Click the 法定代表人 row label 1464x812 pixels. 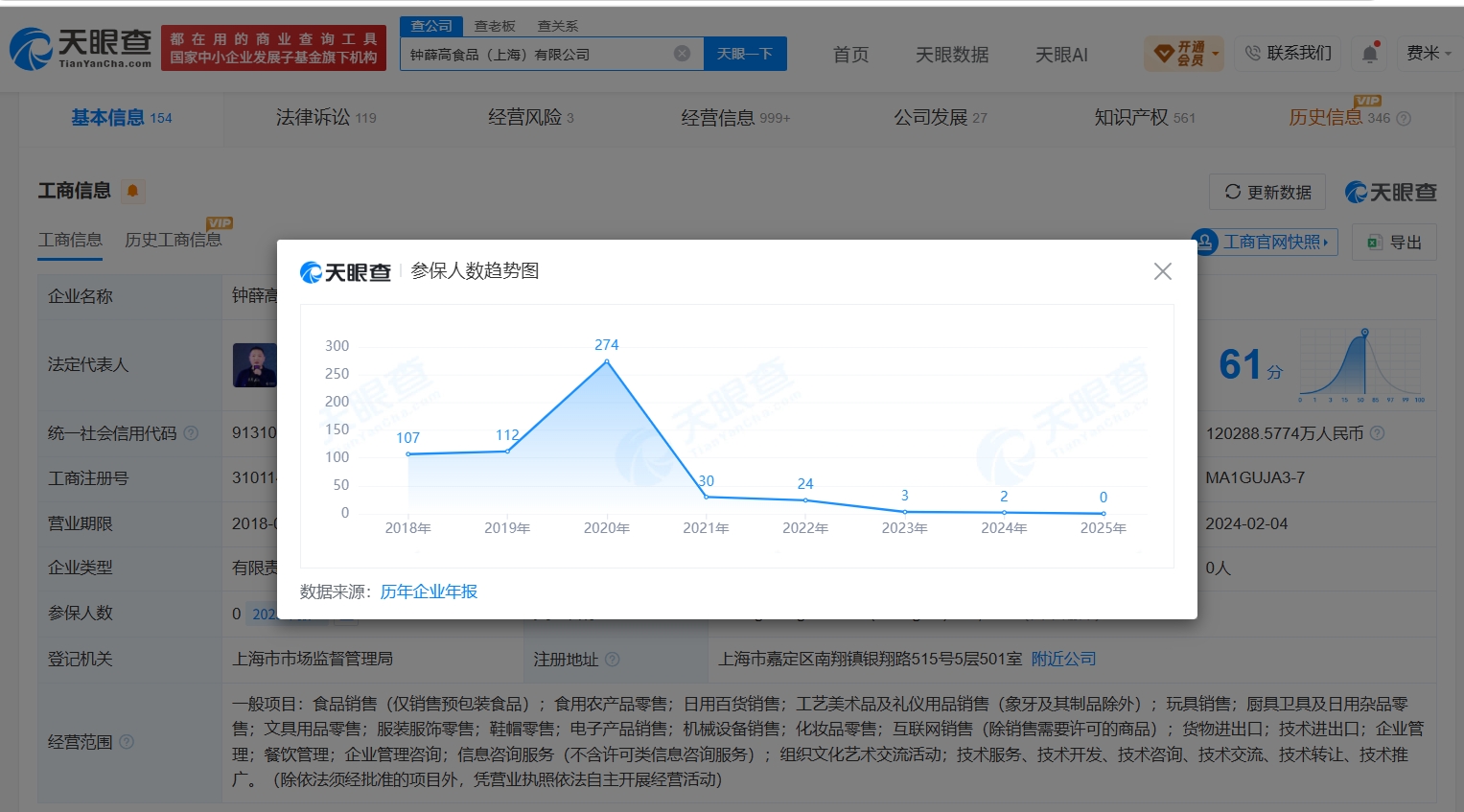(x=88, y=364)
